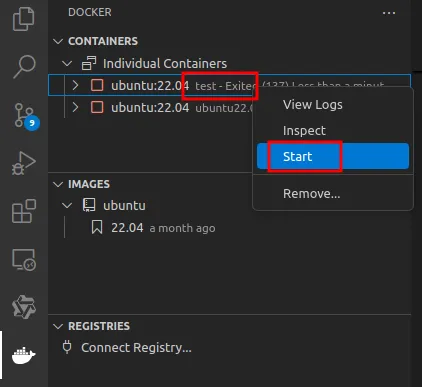Open the Search view icon

[x=24, y=66]
